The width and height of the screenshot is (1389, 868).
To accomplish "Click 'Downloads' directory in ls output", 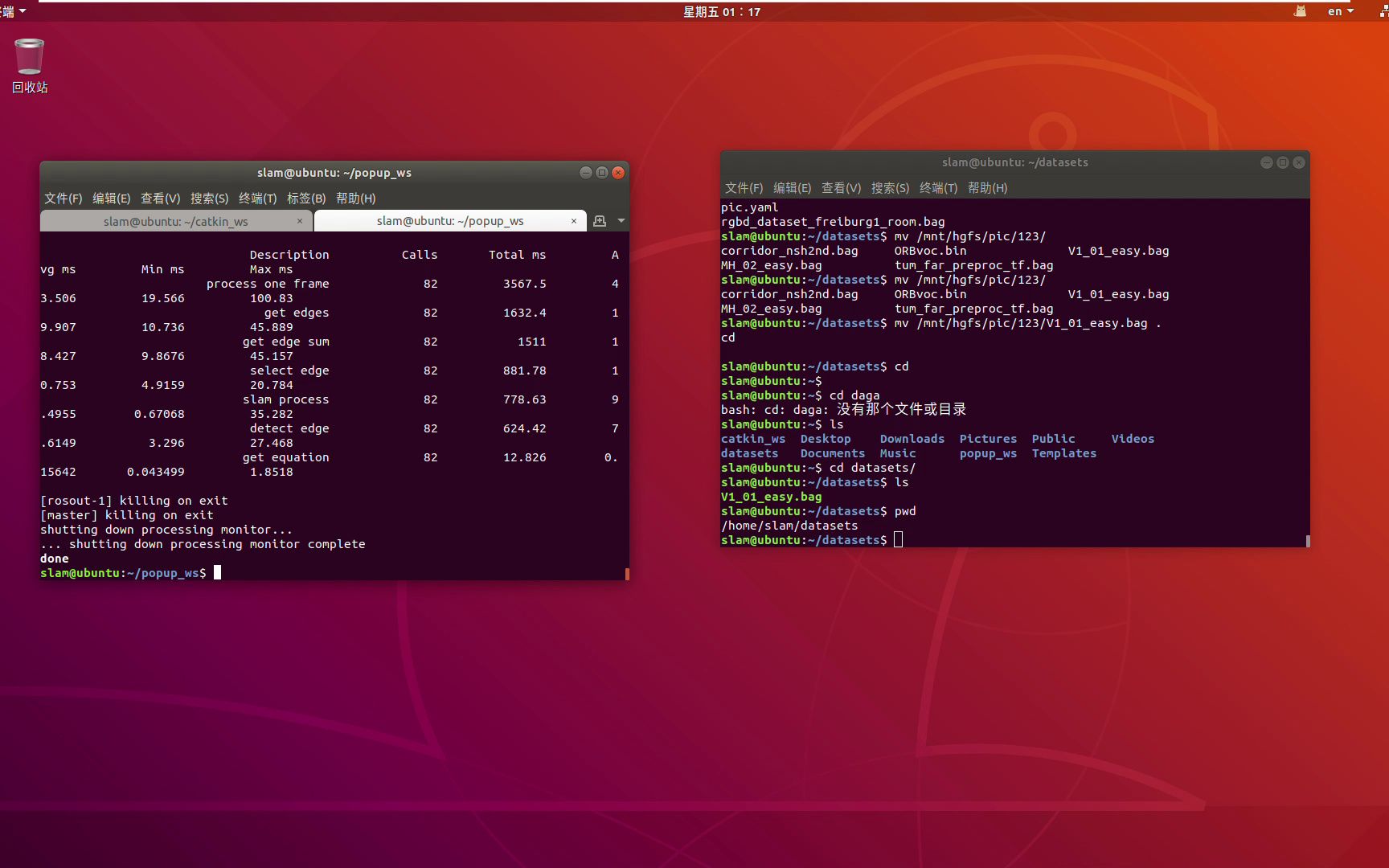I will pyautogui.click(x=912, y=439).
